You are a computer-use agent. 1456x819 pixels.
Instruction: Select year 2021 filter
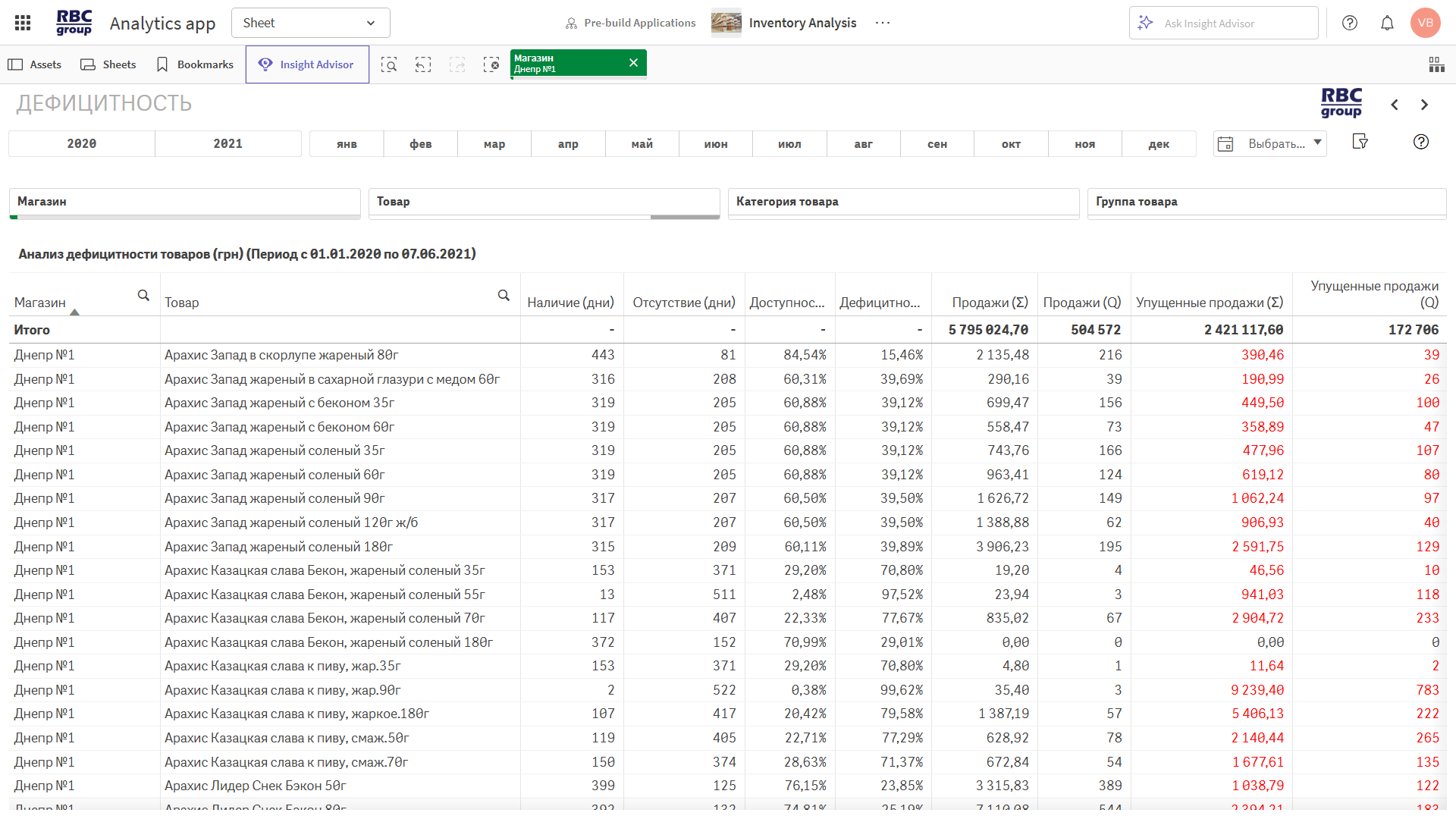click(x=227, y=143)
